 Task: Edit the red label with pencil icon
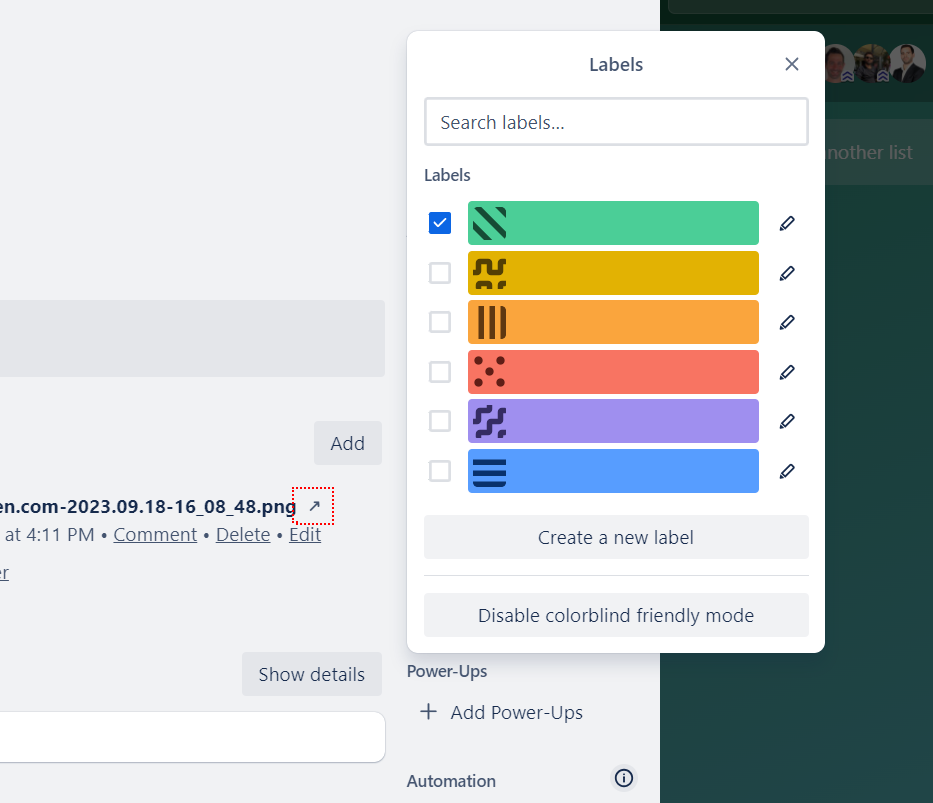click(x=787, y=372)
